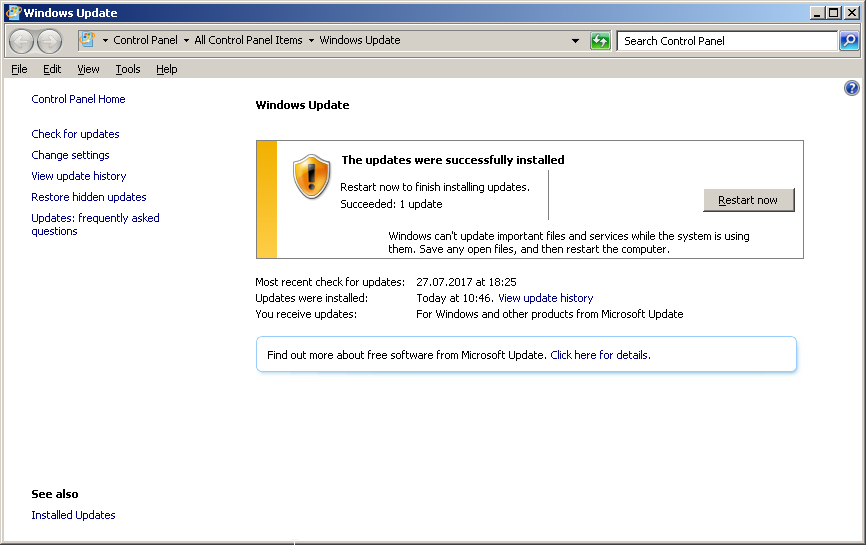
Task: Click View update history beside Today at 10:46
Action: [546, 298]
